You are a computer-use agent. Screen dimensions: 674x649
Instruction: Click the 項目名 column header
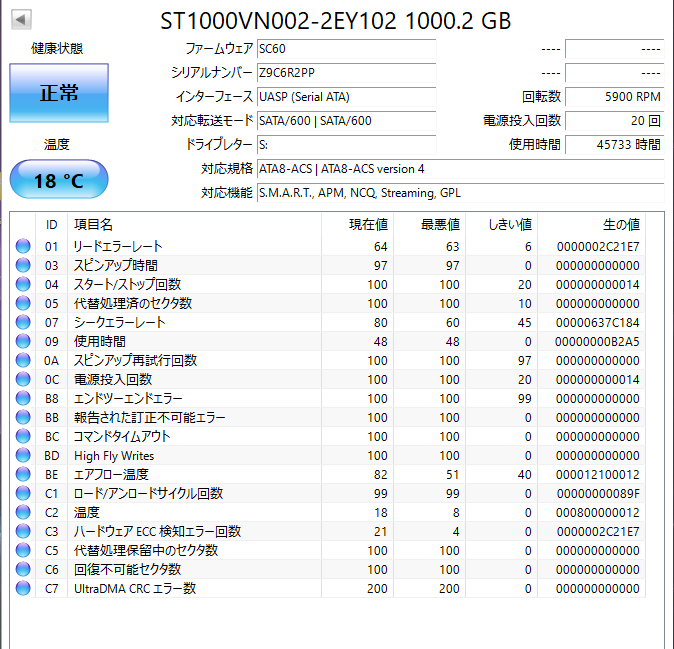coord(94,225)
